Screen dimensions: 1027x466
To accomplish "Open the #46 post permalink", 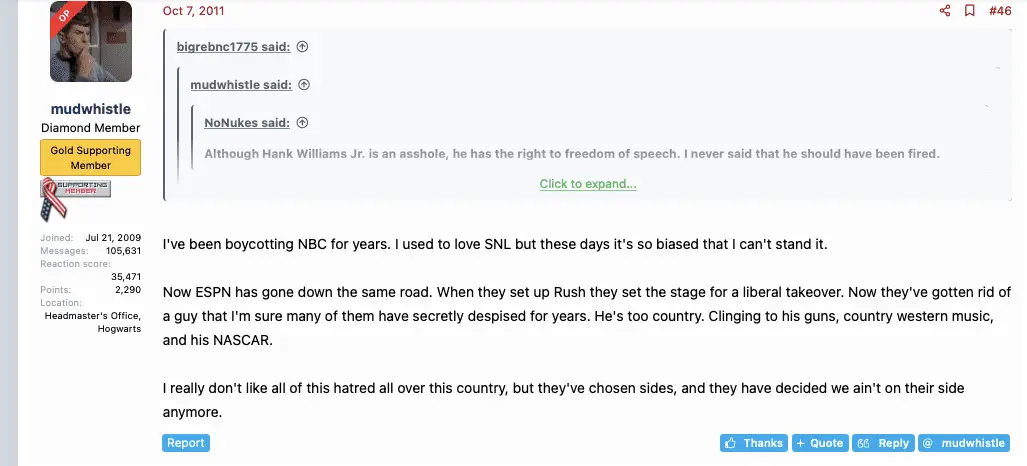I will pos(1000,11).
